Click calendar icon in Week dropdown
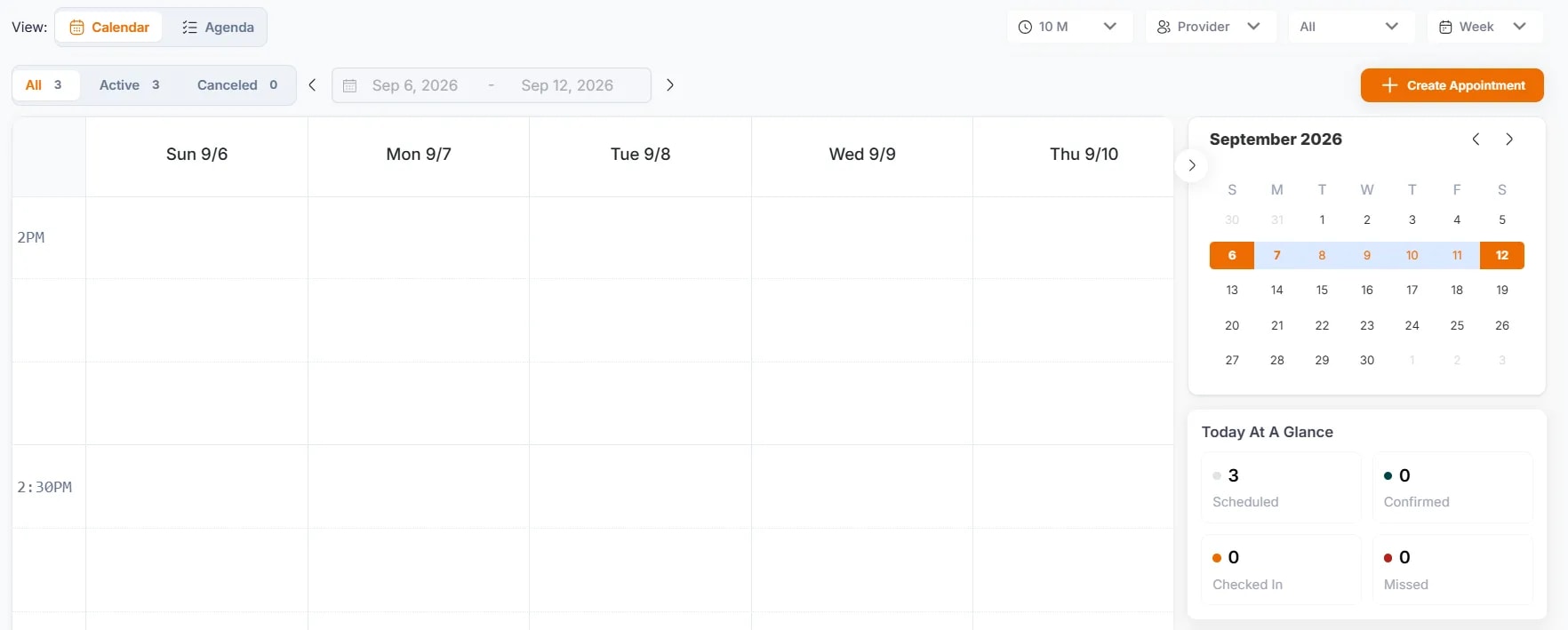 point(1445,27)
